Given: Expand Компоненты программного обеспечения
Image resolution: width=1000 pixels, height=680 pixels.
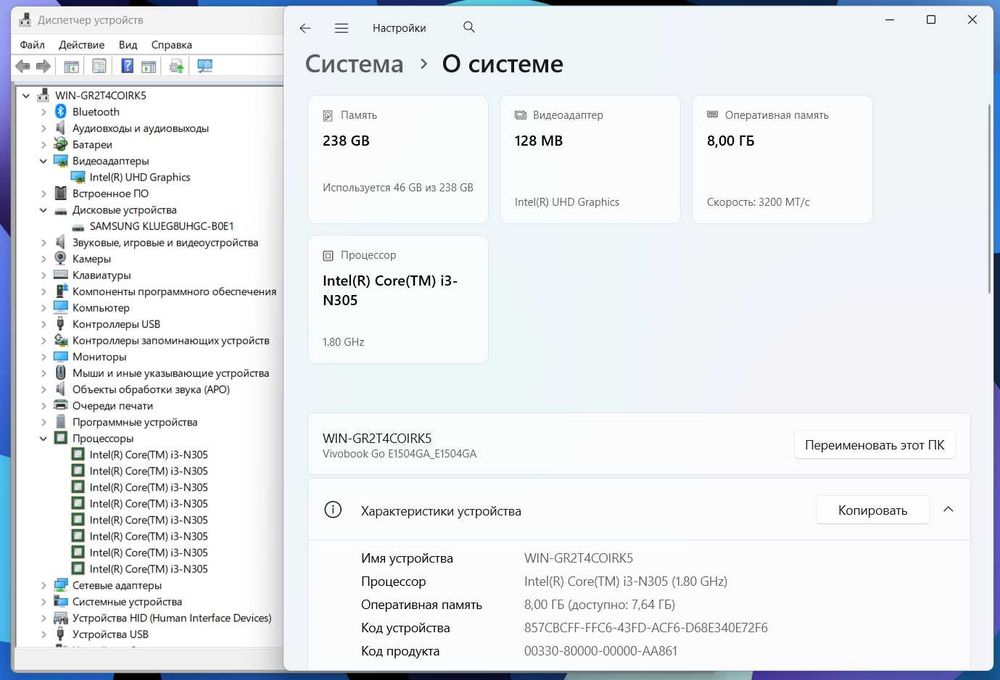Looking at the screenshot, I should pyautogui.click(x=43, y=292).
